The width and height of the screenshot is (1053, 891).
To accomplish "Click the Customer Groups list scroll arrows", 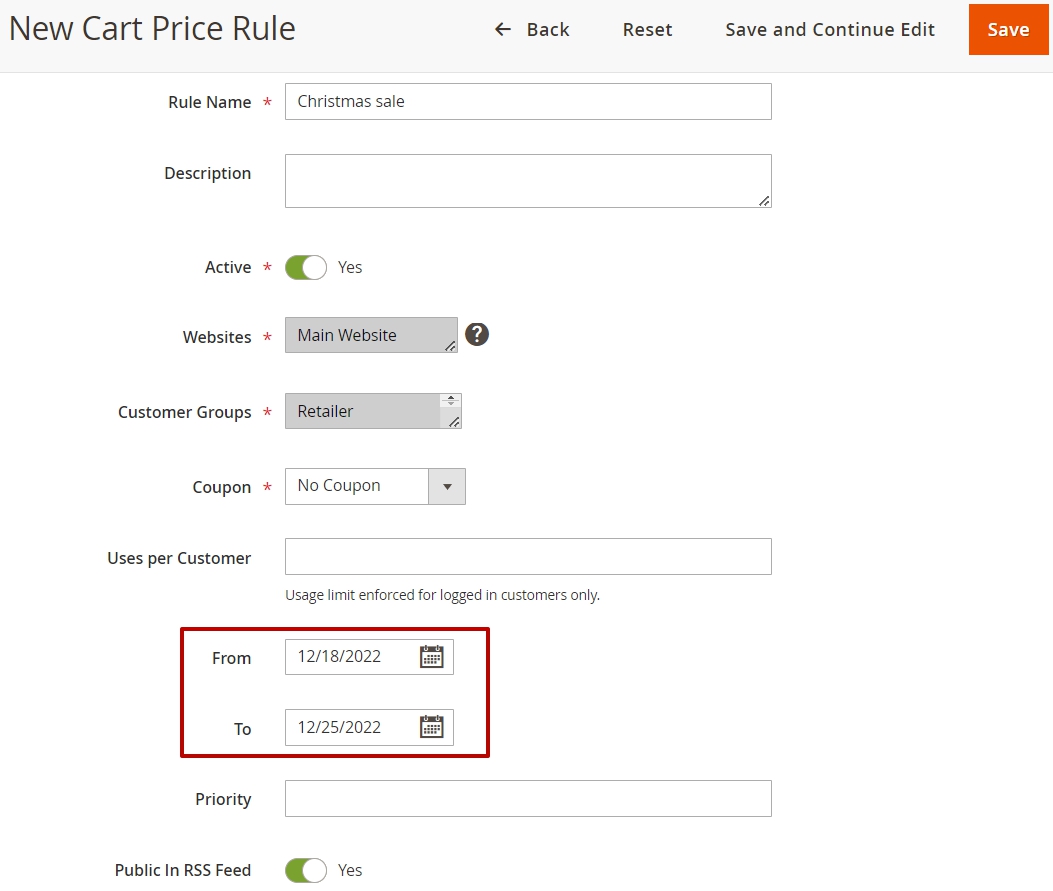I will 451,400.
